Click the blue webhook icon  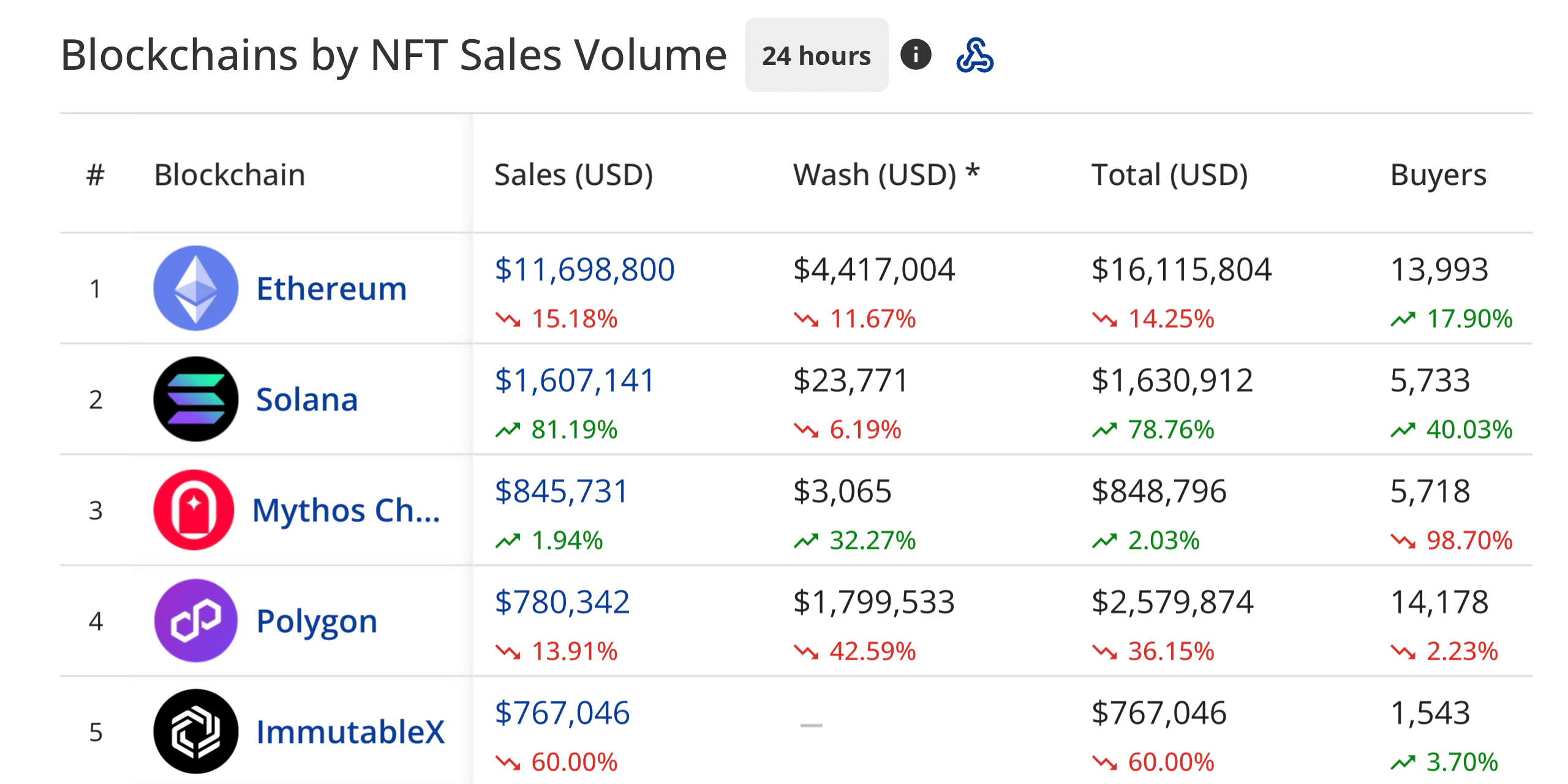(x=974, y=55)
